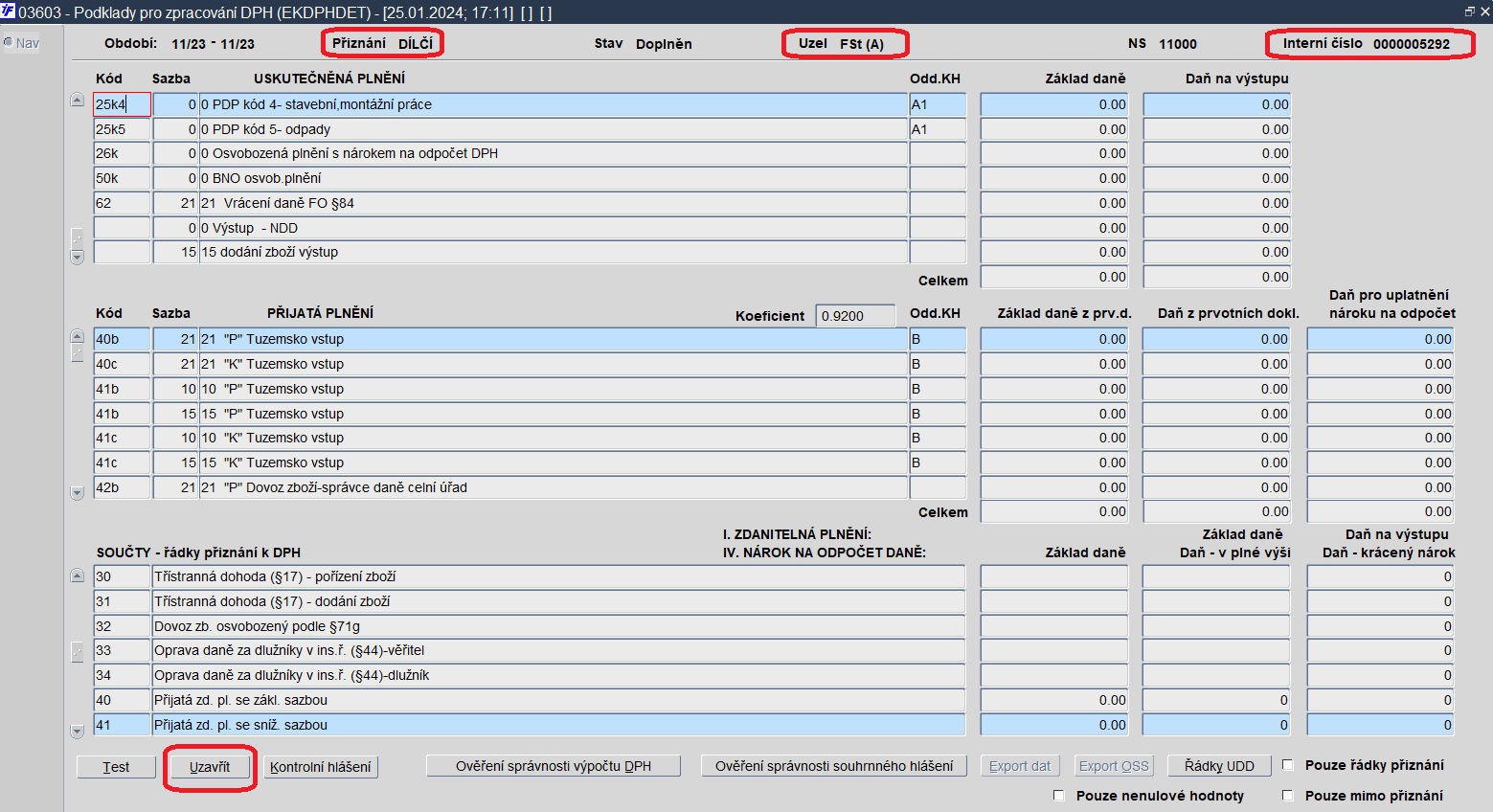The width and height of the screenshot is (1493, 812).
Task: Click the Test button
Action: [116, 767]
